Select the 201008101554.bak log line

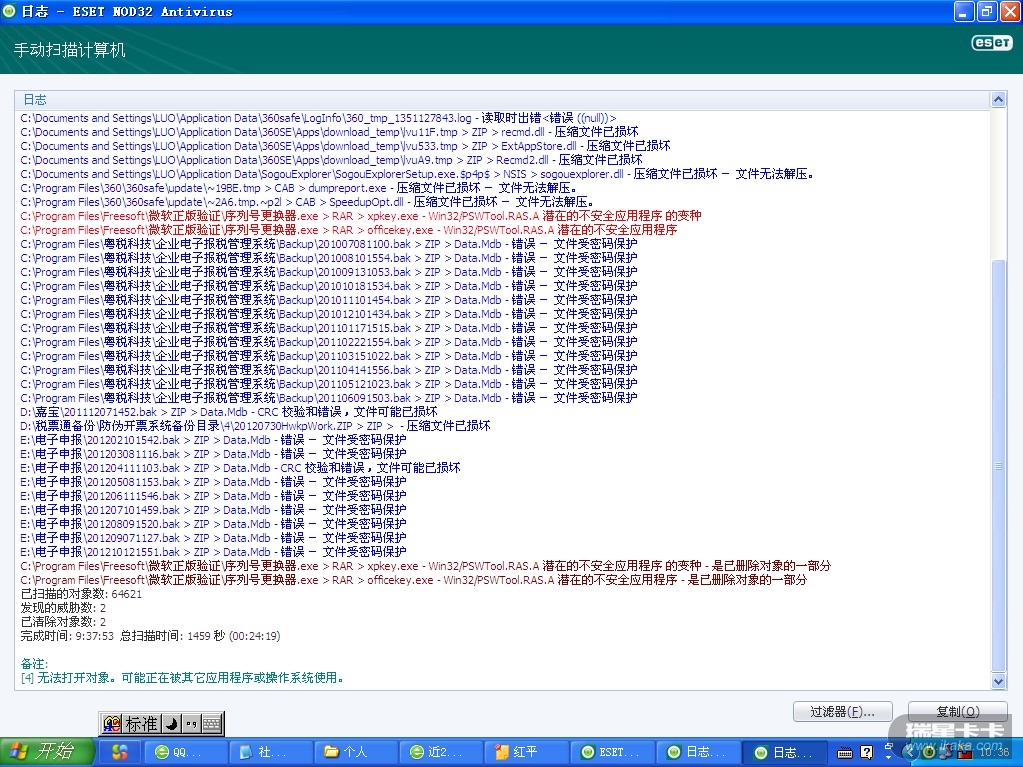click(328, 258)
